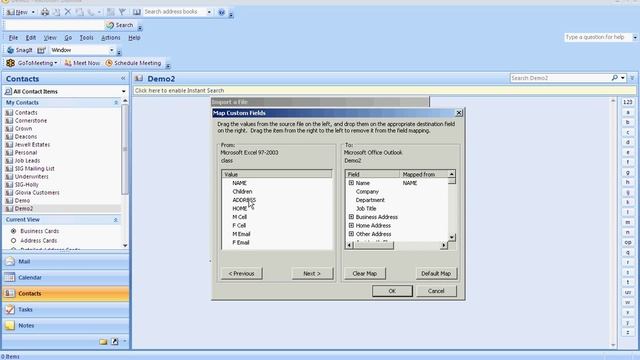Click the Search Demo2 input field
640x360 pixels.
[560, 78]
